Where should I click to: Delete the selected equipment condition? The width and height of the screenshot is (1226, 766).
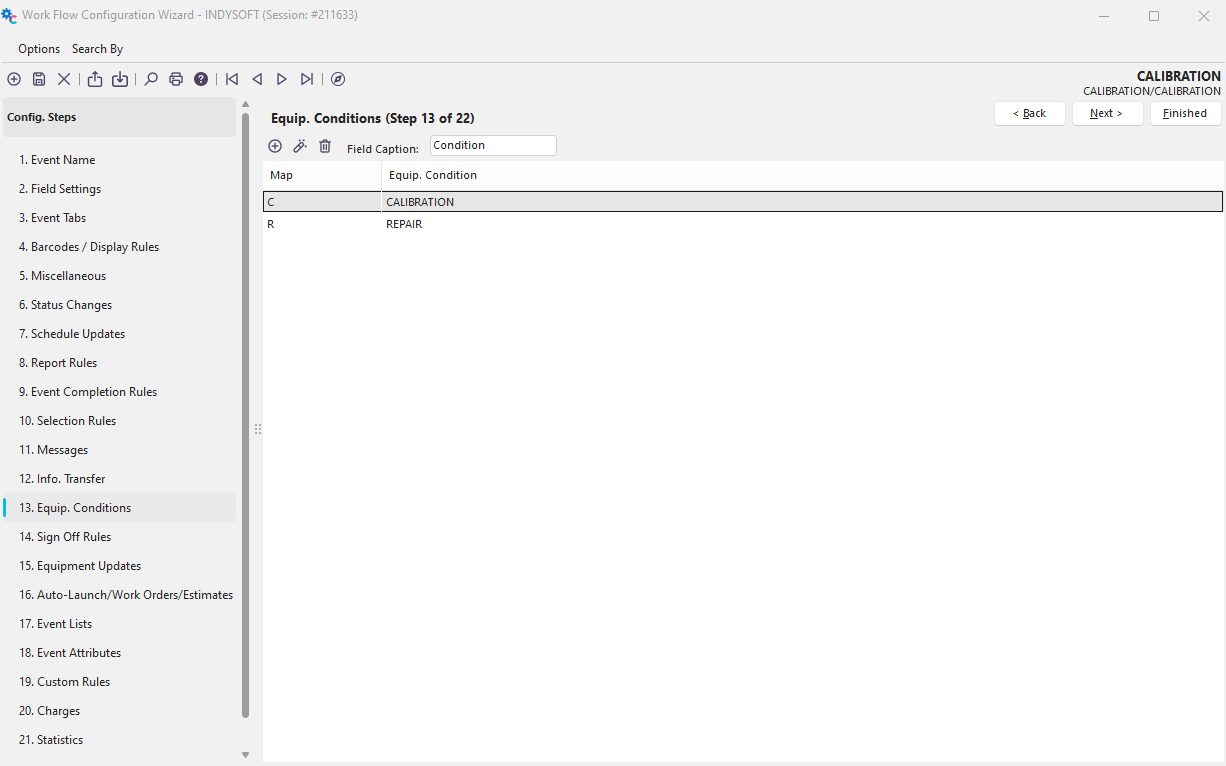(325, 146)
